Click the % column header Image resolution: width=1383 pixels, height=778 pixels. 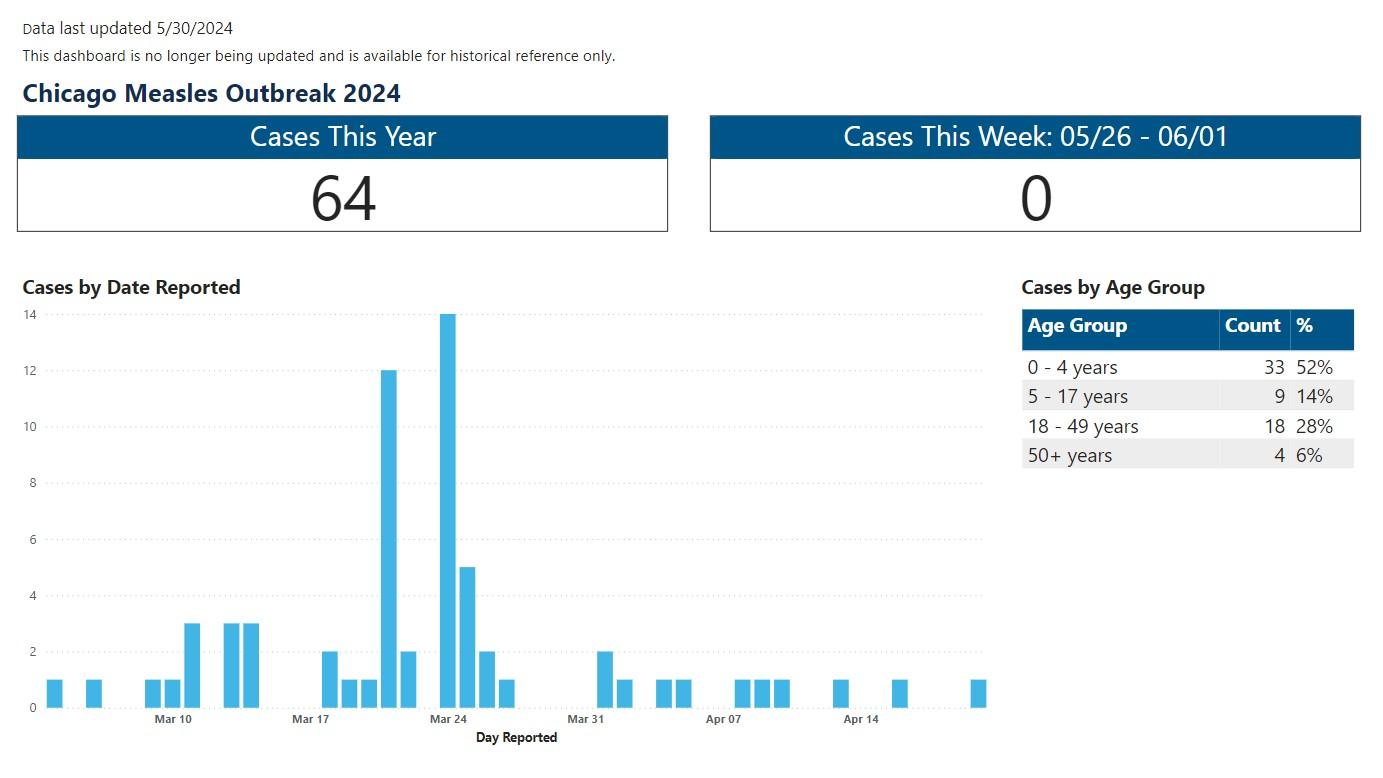coord(1305,326)
